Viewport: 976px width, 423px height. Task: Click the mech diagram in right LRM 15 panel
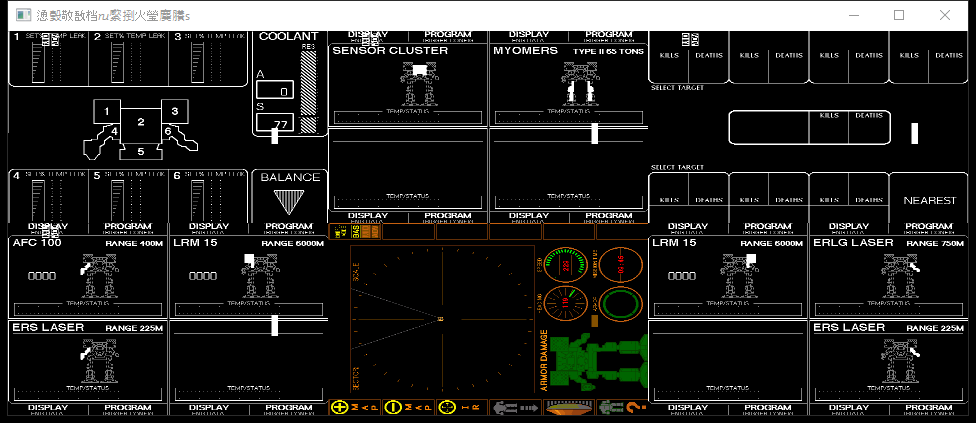[x=739, y=275]
